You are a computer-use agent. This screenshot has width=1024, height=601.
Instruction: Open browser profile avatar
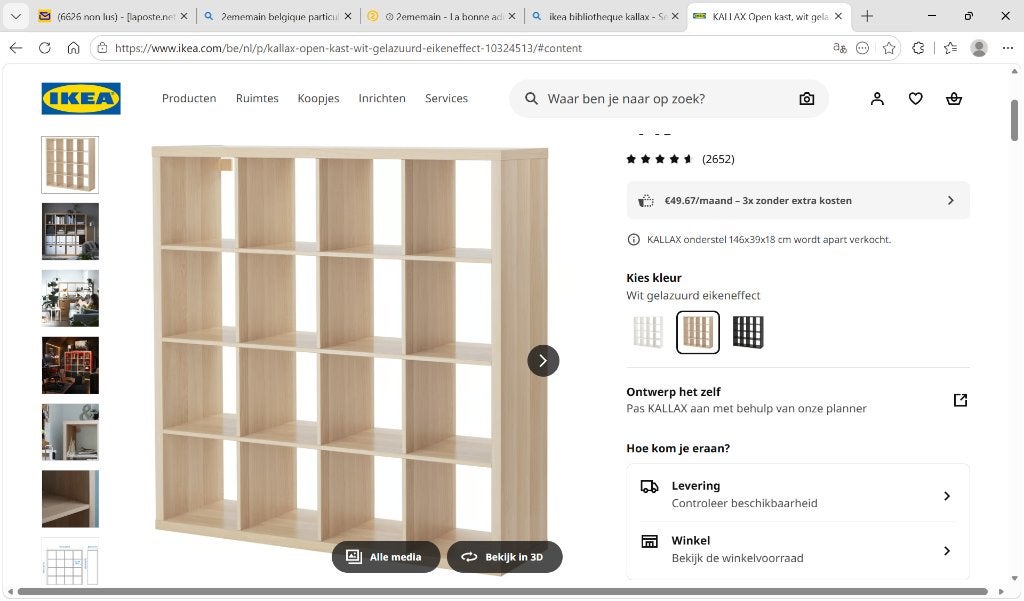[x=979, y=48]
